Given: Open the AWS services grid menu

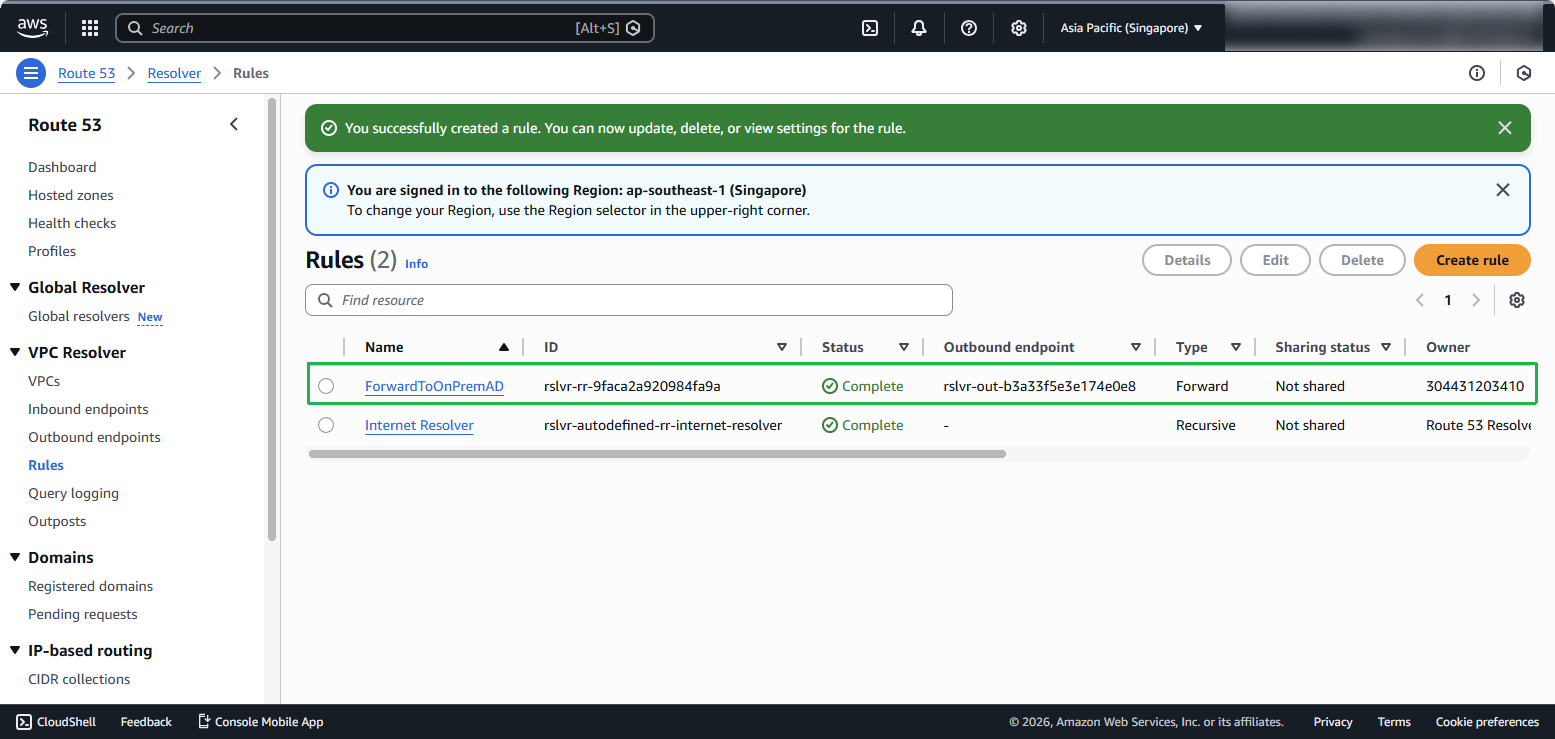Looking at the screenshot, I should 90,28.
